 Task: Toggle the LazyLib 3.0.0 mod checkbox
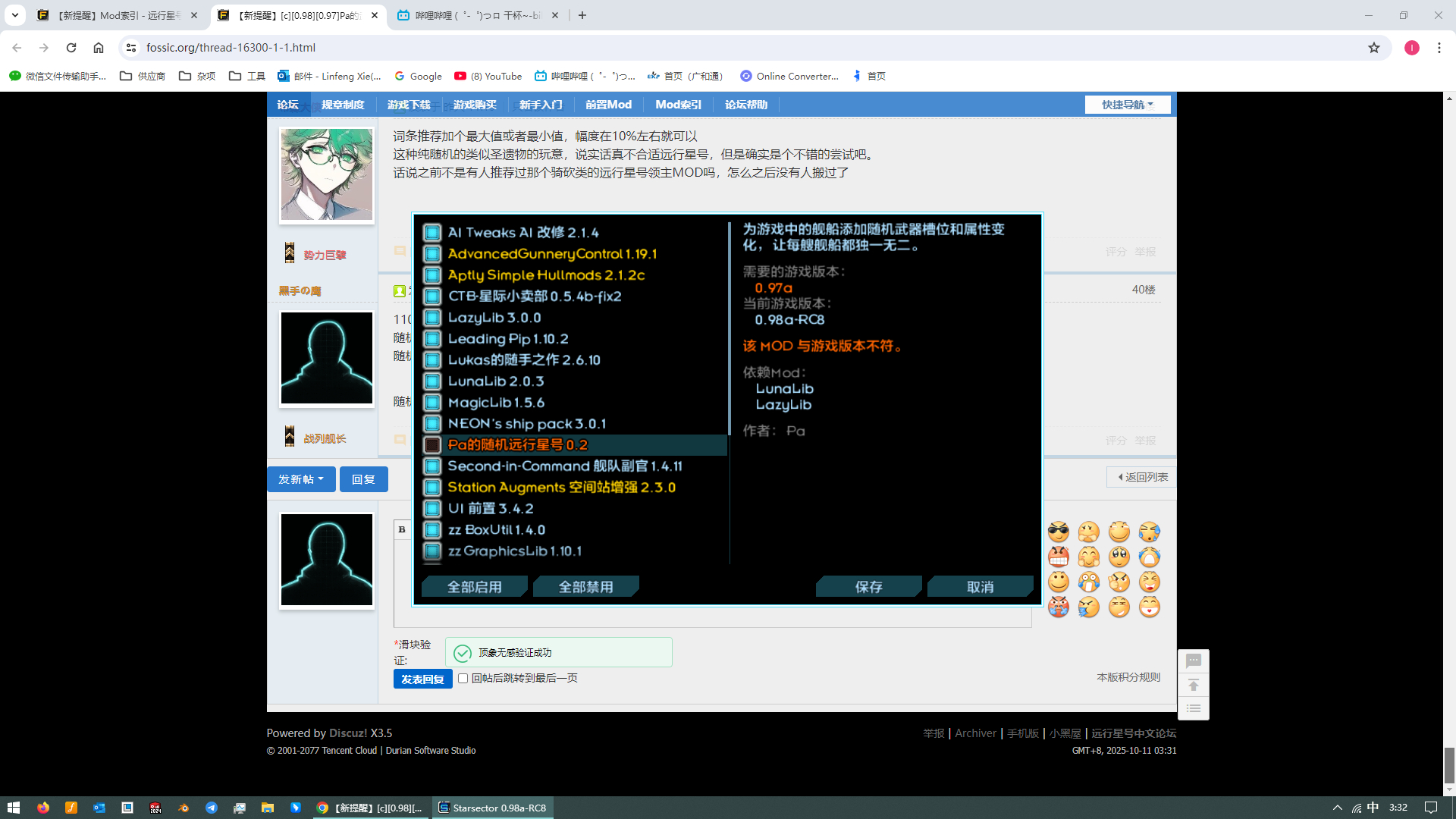(x=432, y=318)
